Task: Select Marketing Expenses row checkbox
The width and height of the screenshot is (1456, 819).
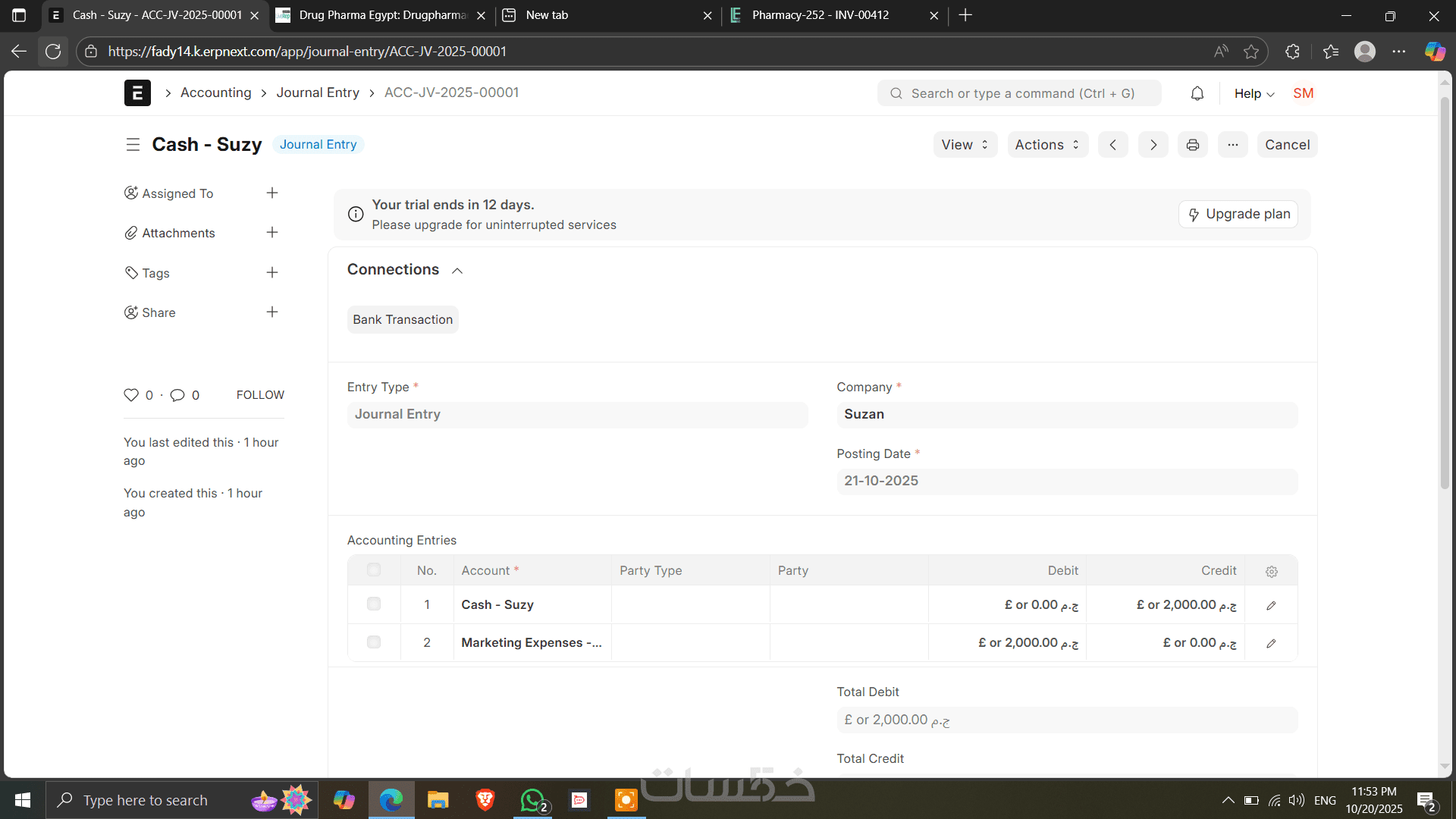Action: point(374,642)
